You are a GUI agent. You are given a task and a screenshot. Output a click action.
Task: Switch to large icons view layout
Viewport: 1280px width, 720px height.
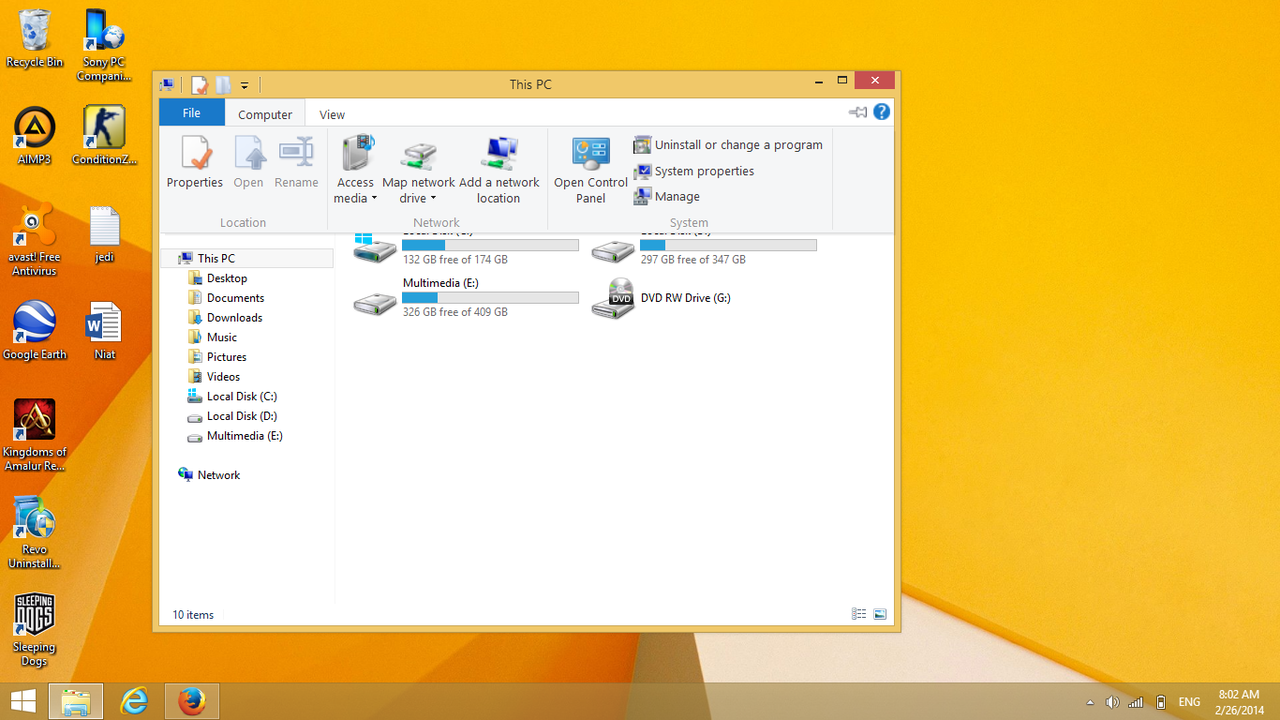tap(880, 614)
